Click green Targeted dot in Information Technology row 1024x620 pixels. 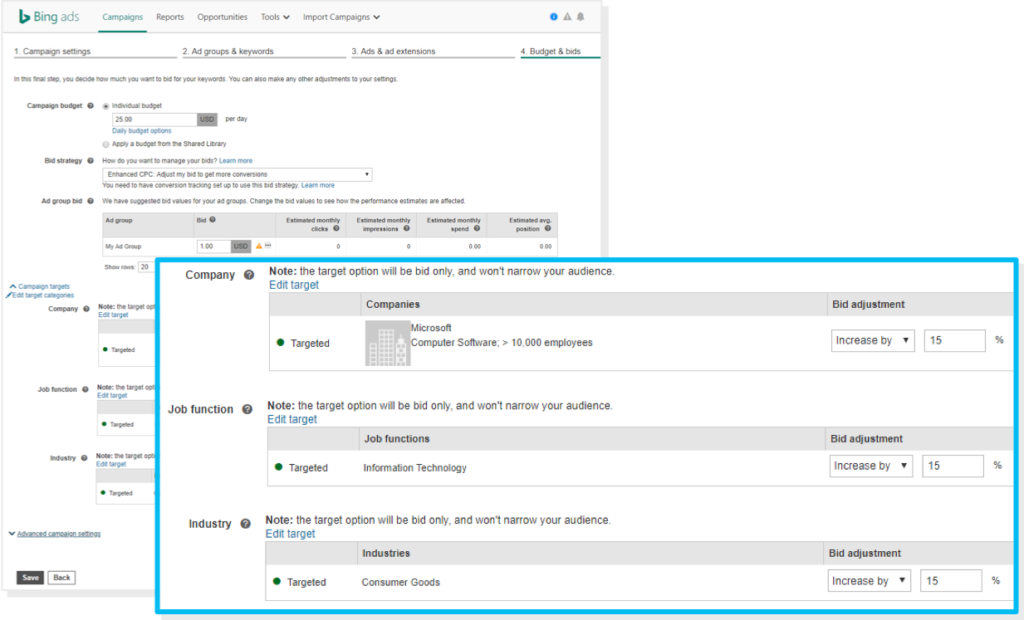278,467
